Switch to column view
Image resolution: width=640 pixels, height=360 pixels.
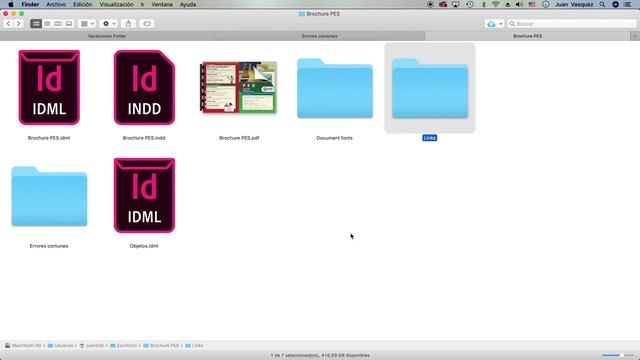tap(58, 24)
